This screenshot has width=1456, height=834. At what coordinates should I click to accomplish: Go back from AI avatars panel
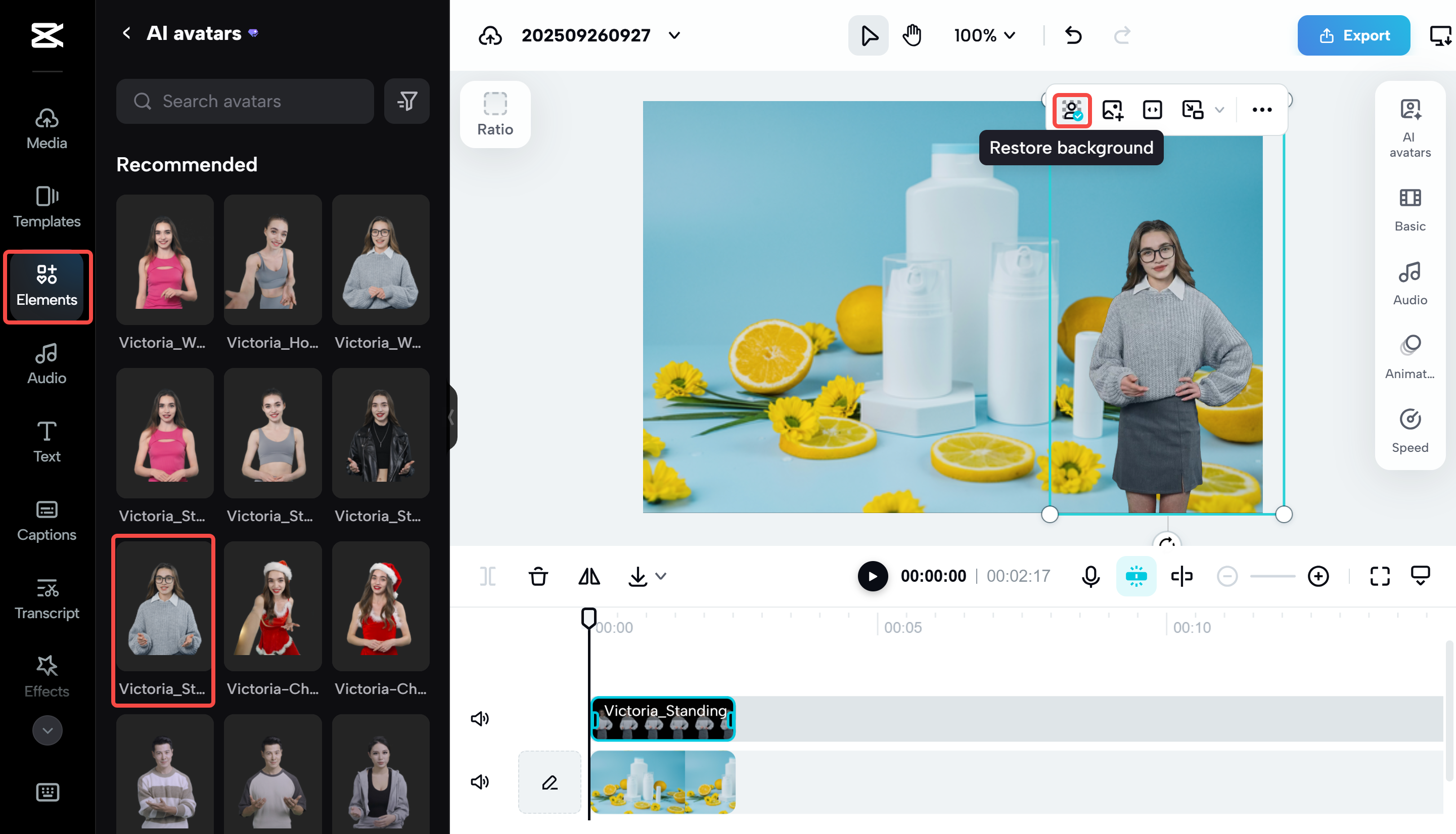(126, 33)
